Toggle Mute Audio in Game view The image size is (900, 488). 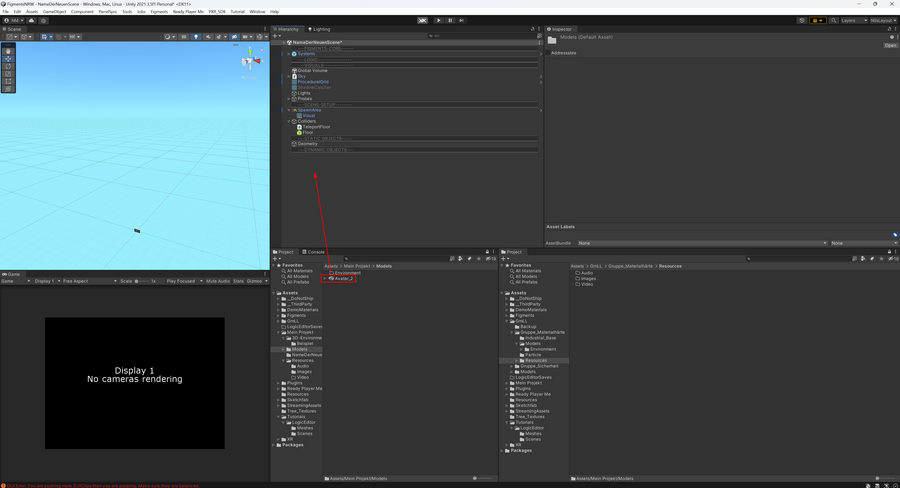218,281
